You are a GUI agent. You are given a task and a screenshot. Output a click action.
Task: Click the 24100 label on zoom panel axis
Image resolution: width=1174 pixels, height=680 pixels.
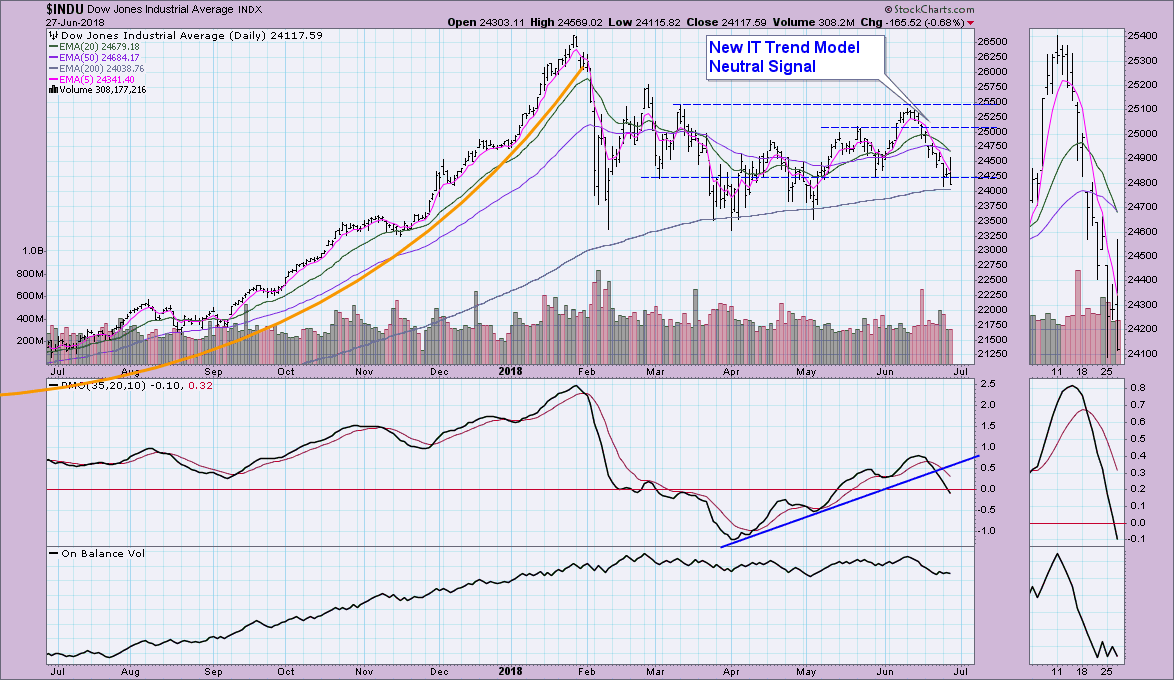1143,353
